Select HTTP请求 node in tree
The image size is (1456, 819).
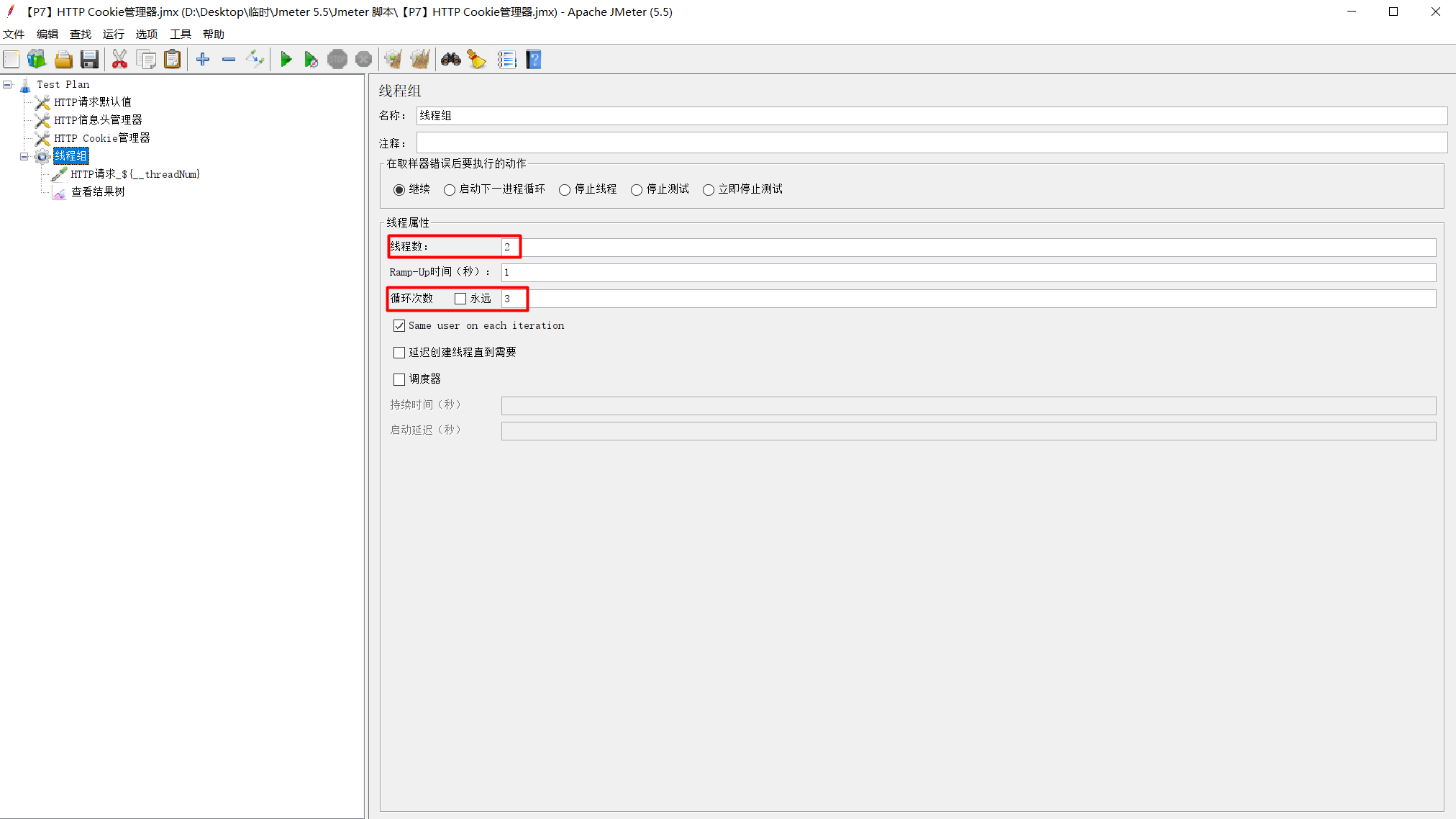(136, 174)
